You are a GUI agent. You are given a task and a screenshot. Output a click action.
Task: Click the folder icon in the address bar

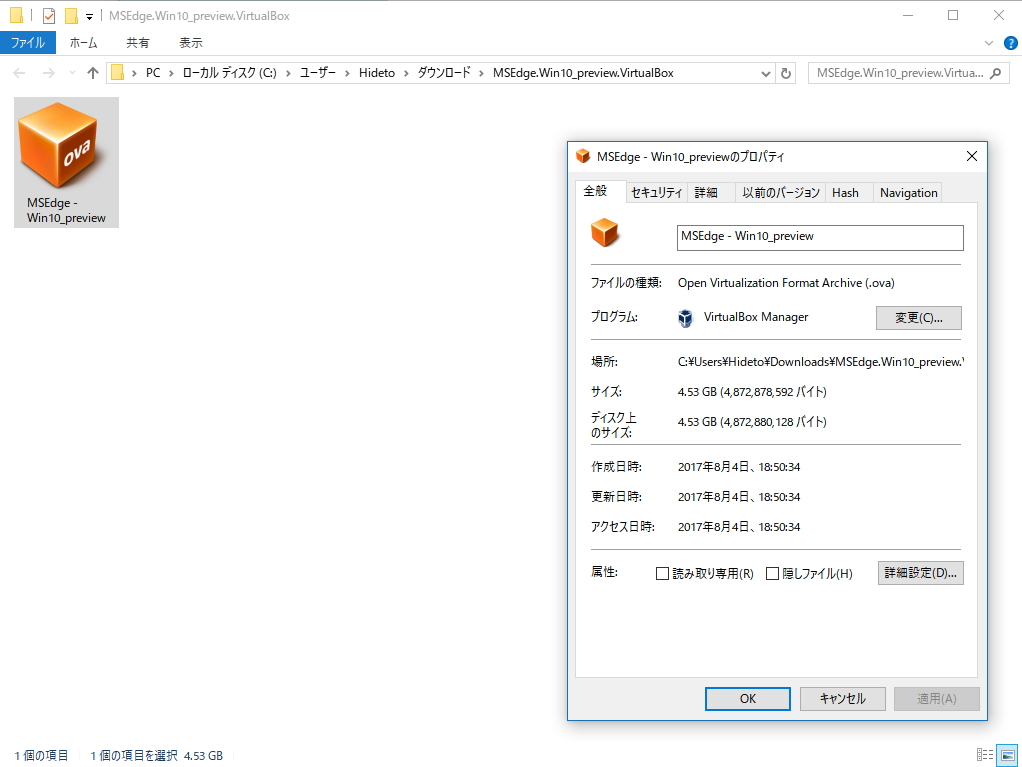[117, 72]
